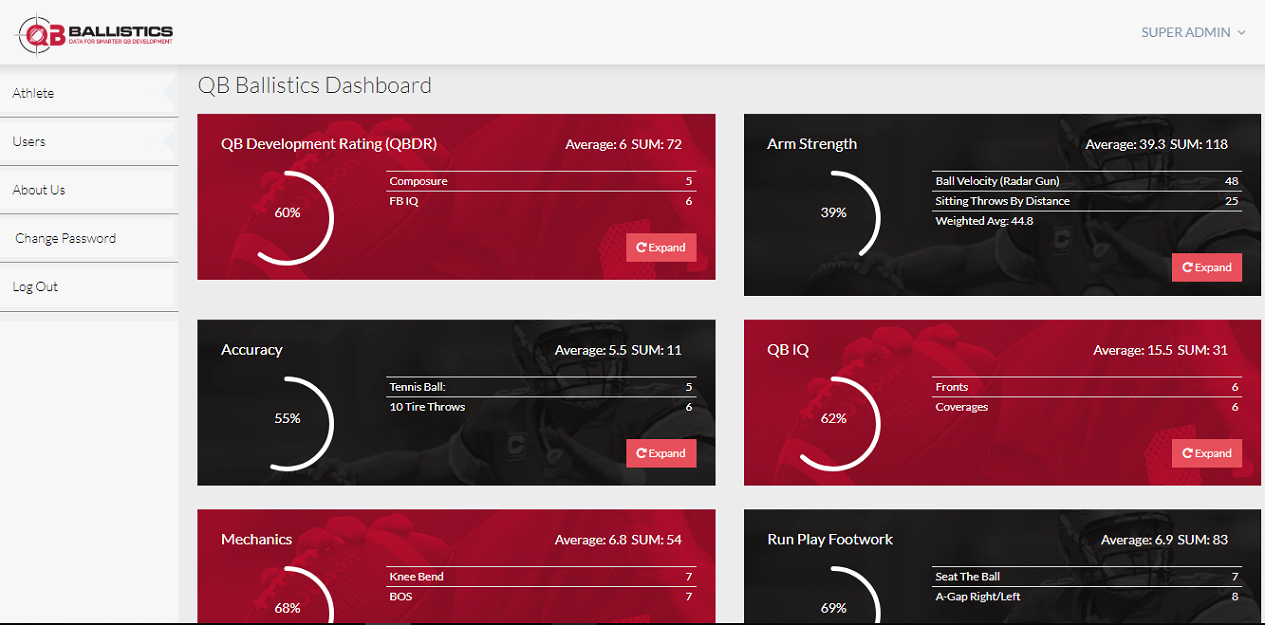Expand the QB Development Rating card
Image resolution: width=1265 pixels, height=625 pixels.
[661, 247]
